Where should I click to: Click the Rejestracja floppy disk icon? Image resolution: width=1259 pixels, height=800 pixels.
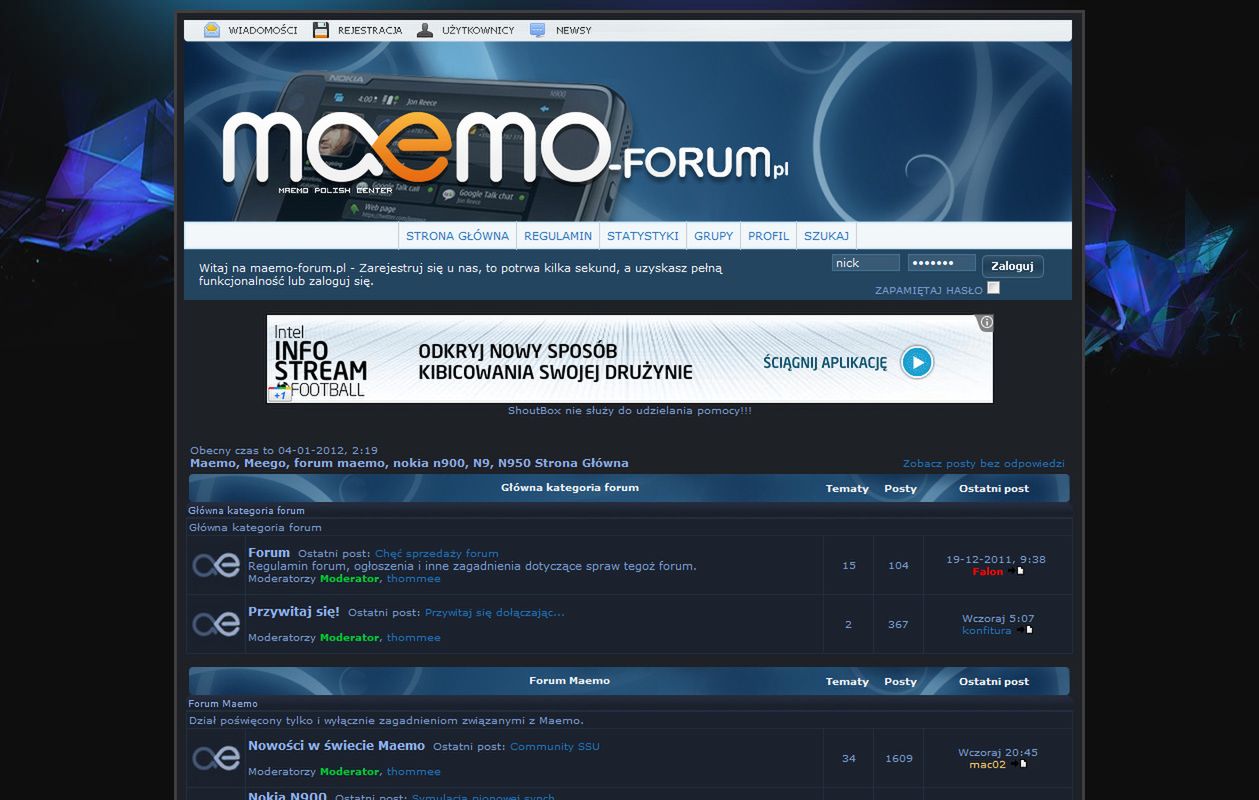tap(321, 30)
